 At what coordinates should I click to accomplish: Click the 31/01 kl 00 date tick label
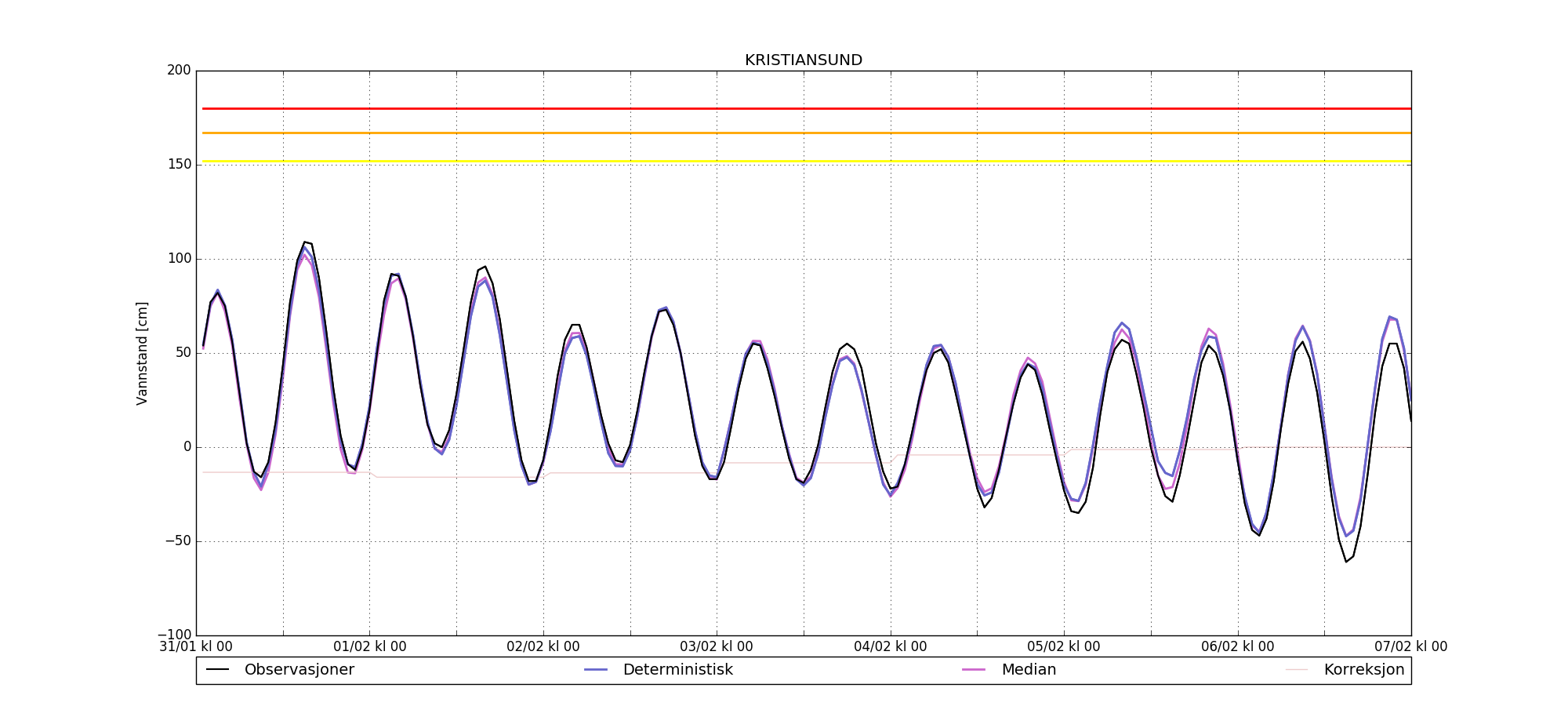[196, 647]
